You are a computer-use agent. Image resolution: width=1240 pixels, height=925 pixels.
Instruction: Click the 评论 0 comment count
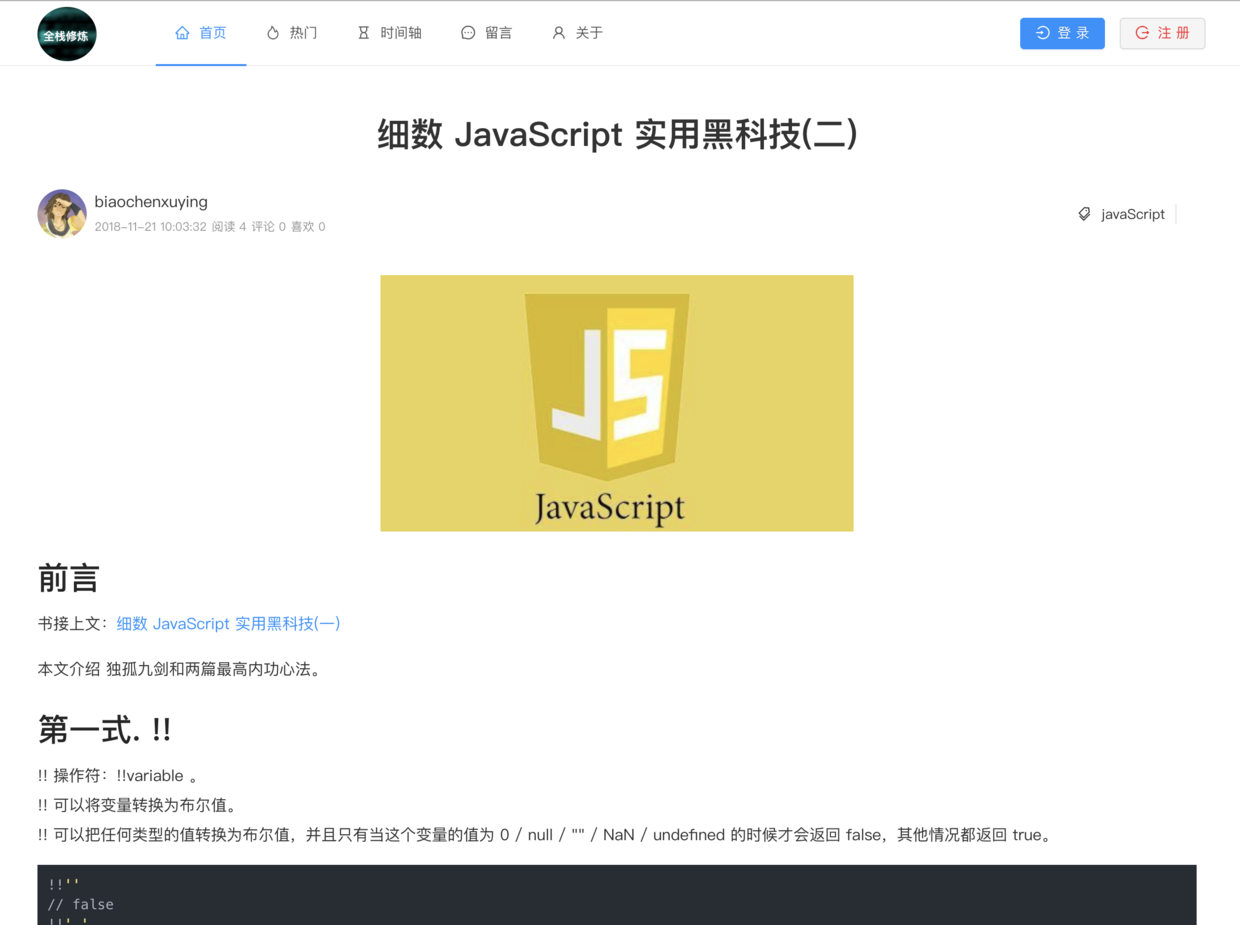point(268,227)
